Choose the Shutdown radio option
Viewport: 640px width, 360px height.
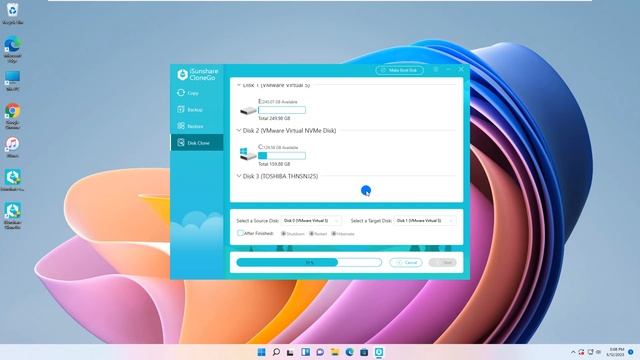point(283,234)
